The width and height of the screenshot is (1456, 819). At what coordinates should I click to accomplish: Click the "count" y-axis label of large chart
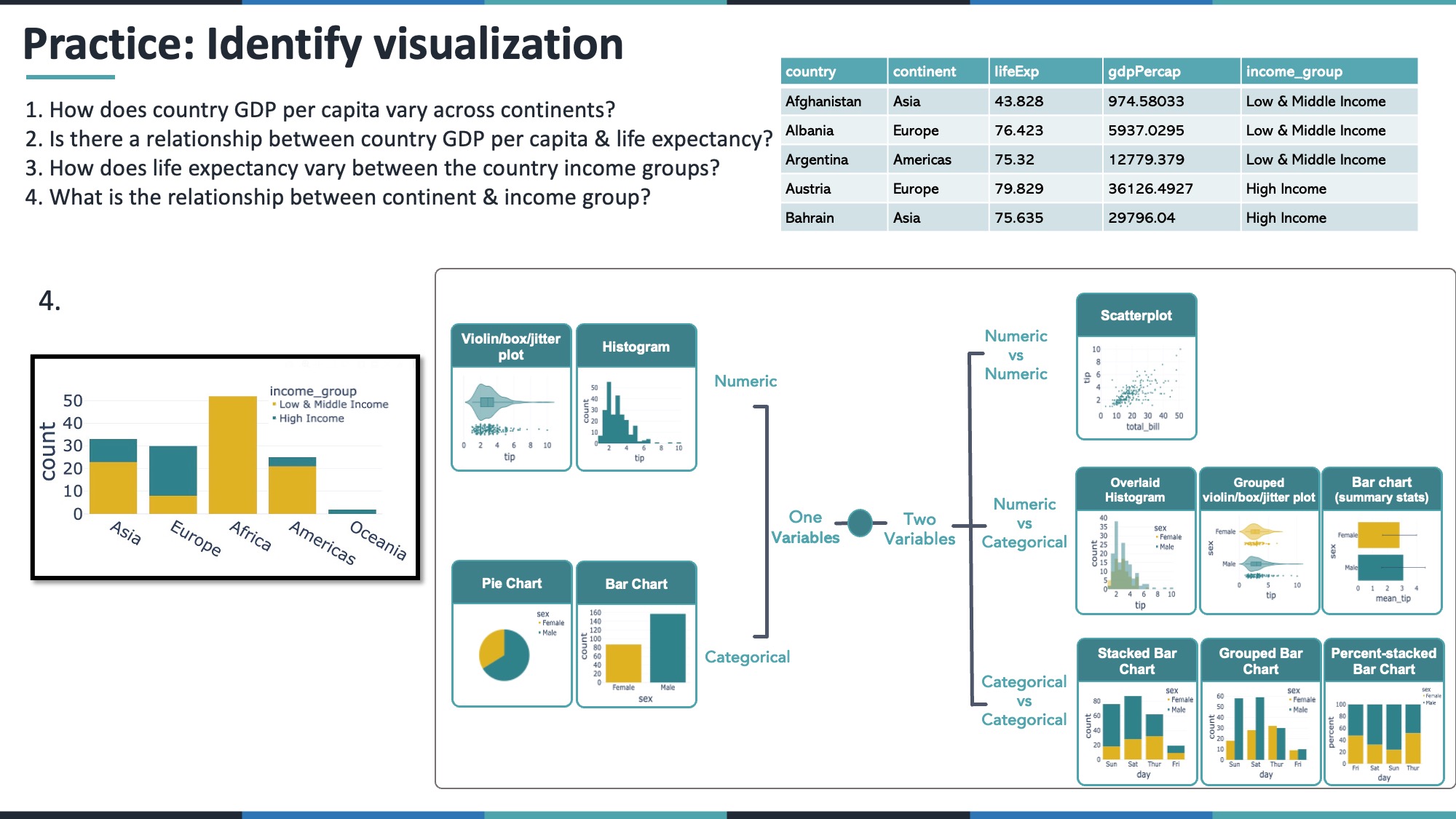pyautogui.click(x=48, y=451)
